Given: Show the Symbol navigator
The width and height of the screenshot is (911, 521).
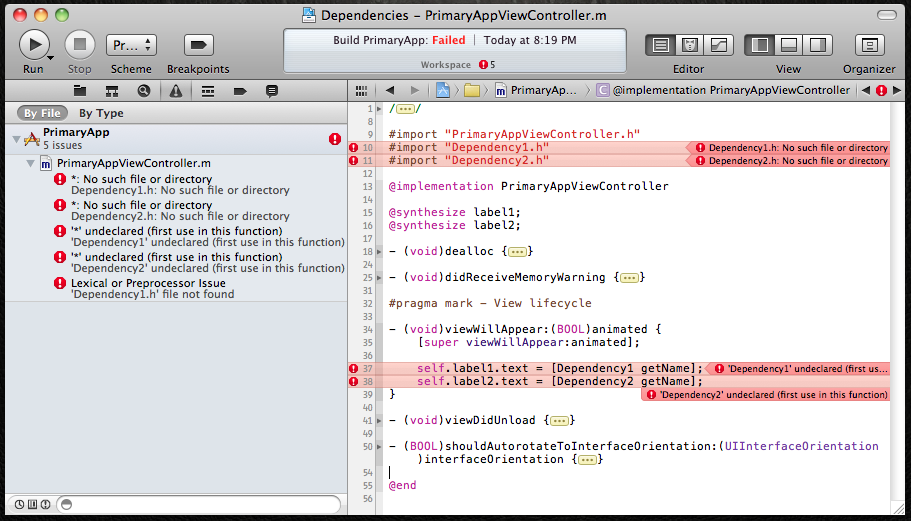Looking at the screenshot, I should [x=112, y=91].
